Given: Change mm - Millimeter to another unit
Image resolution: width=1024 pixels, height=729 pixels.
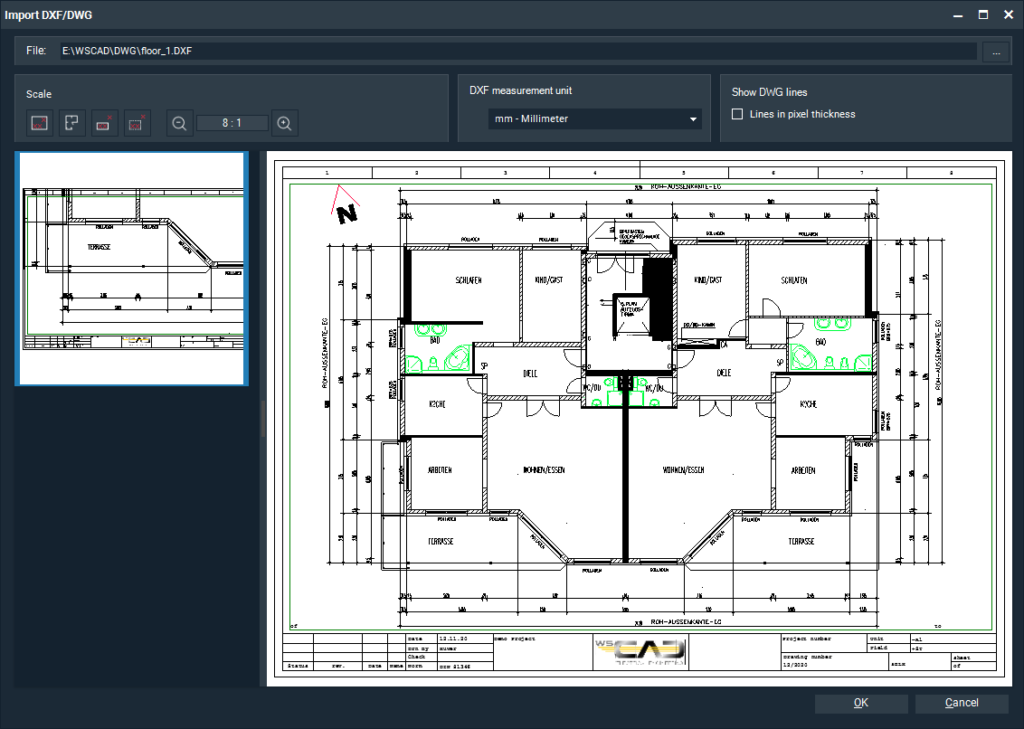Looking at the screenshot, I should click(594, 118).
